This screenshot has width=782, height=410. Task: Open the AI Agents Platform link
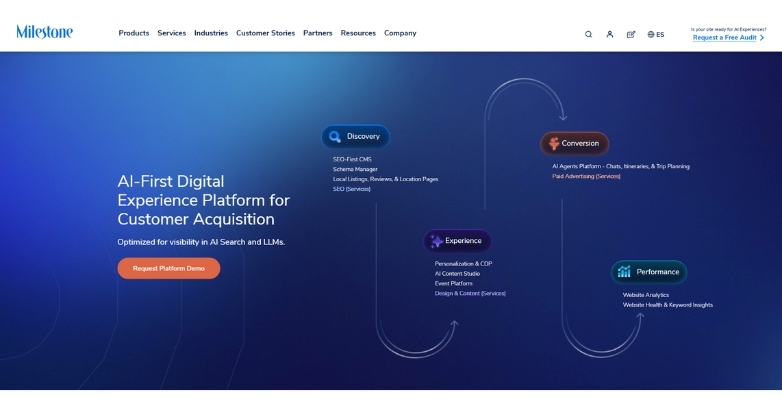point(621,167)
